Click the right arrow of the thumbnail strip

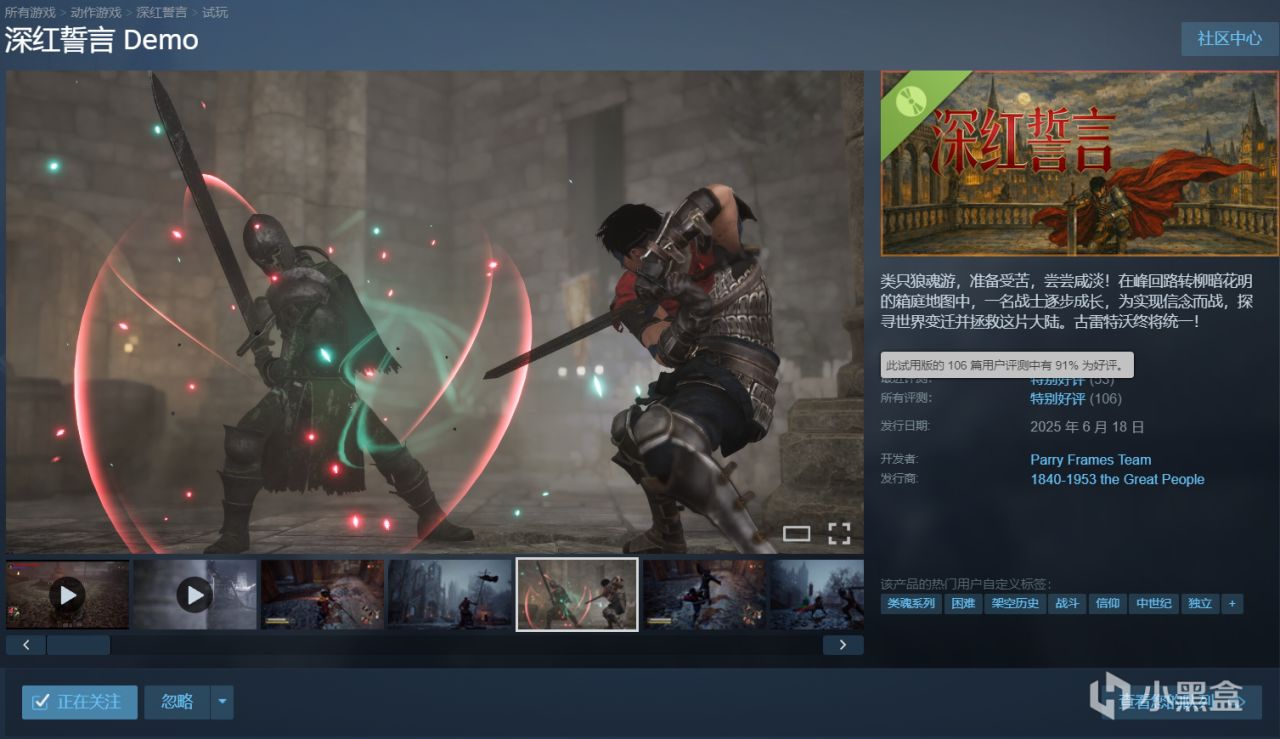click(x=843, y=645)
